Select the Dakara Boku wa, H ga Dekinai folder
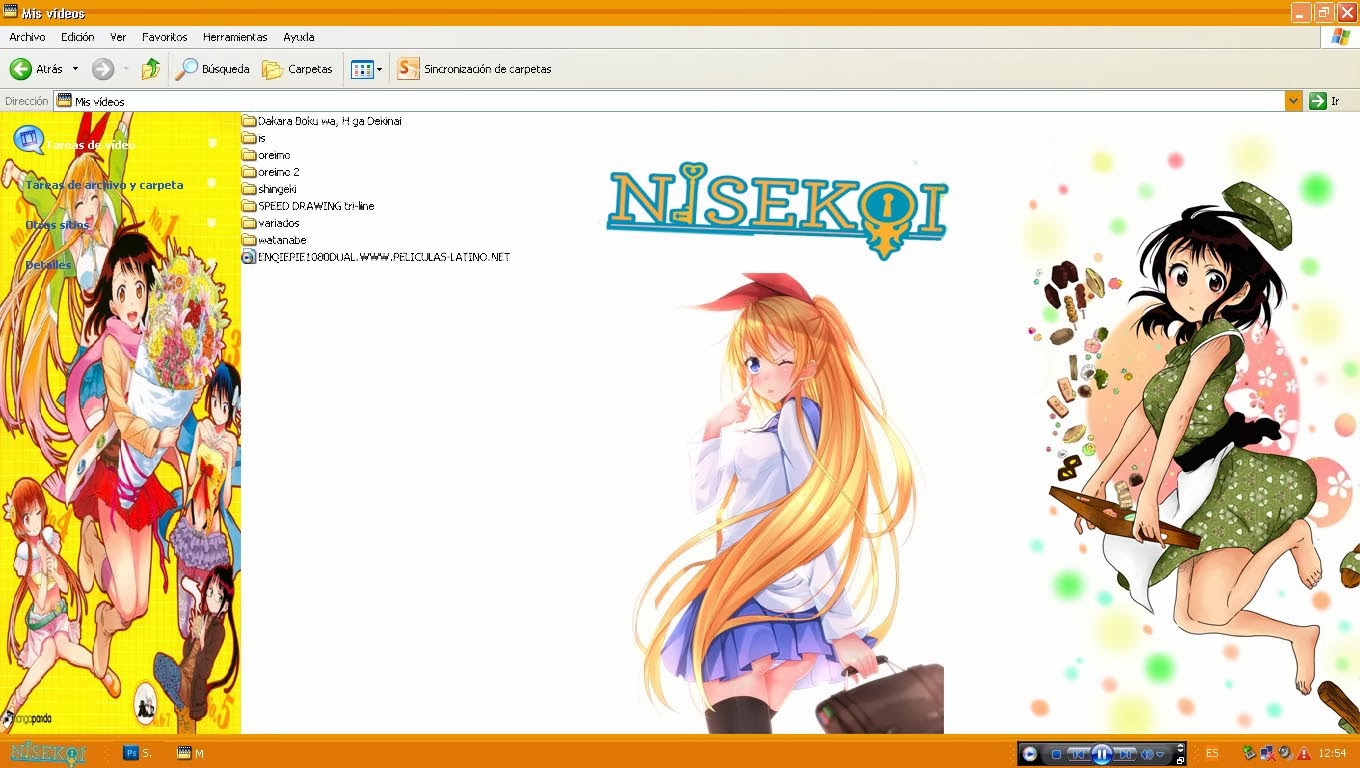 (x=322, y=121)
